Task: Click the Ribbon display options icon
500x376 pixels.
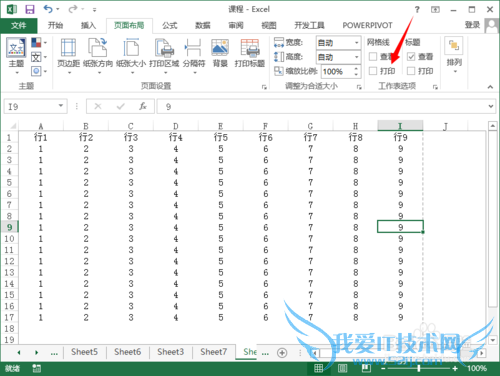Action: 435,9
